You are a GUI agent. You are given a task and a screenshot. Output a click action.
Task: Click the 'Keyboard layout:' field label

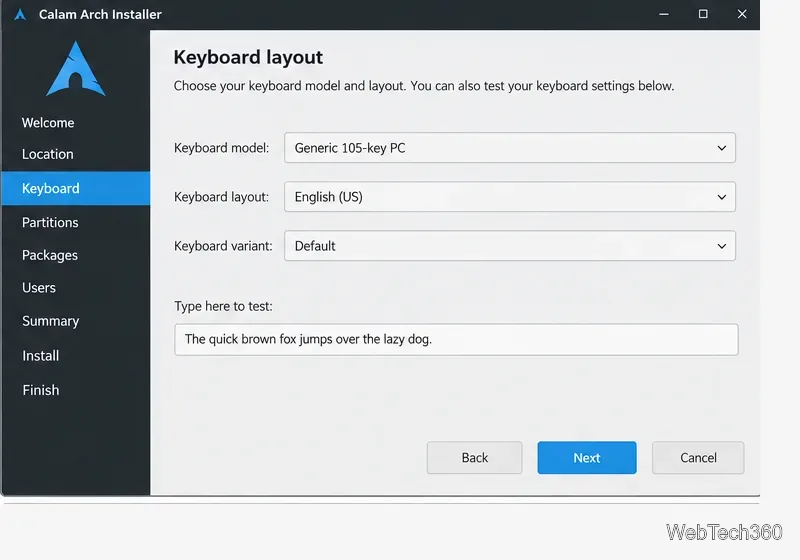pos(221,197)
